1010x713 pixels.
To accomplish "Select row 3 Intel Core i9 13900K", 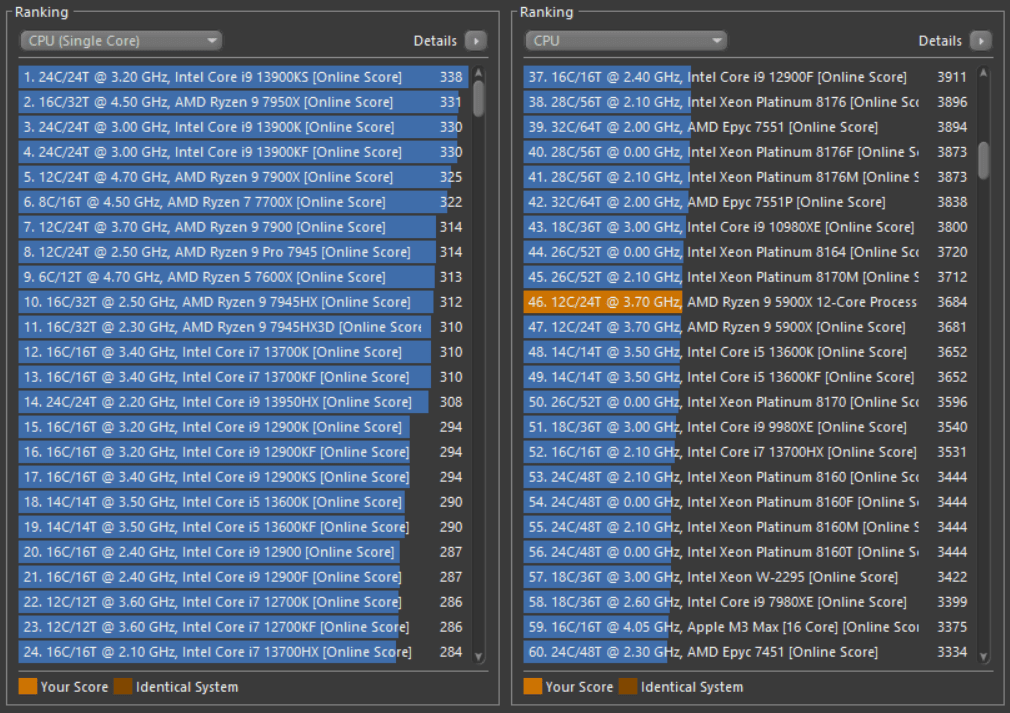I will 243,127.
